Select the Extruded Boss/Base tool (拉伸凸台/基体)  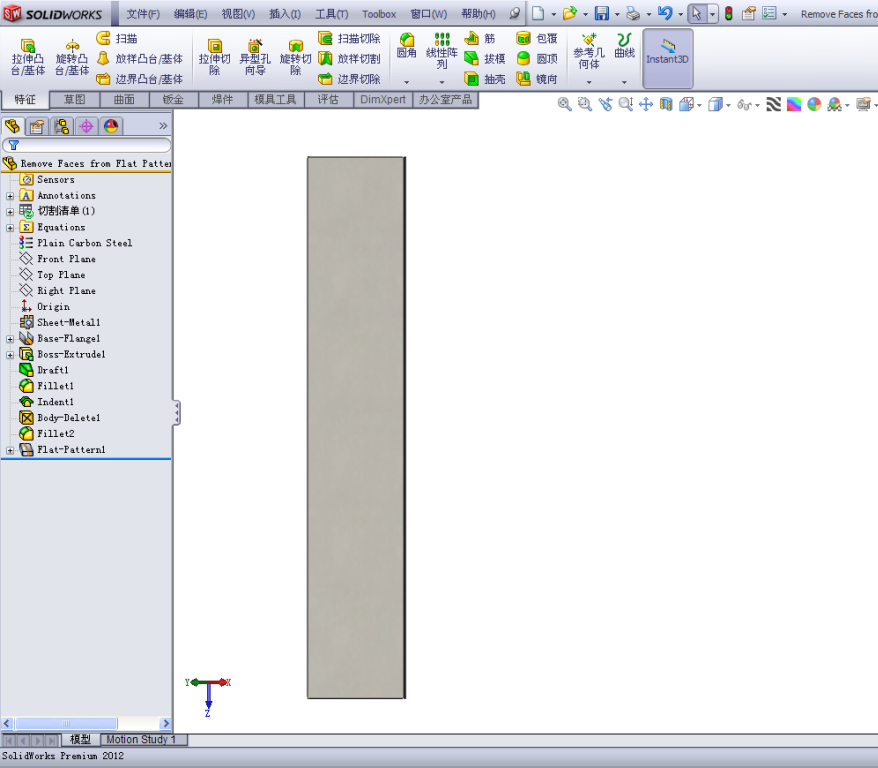pyautogui.click(x=28, y=57)
